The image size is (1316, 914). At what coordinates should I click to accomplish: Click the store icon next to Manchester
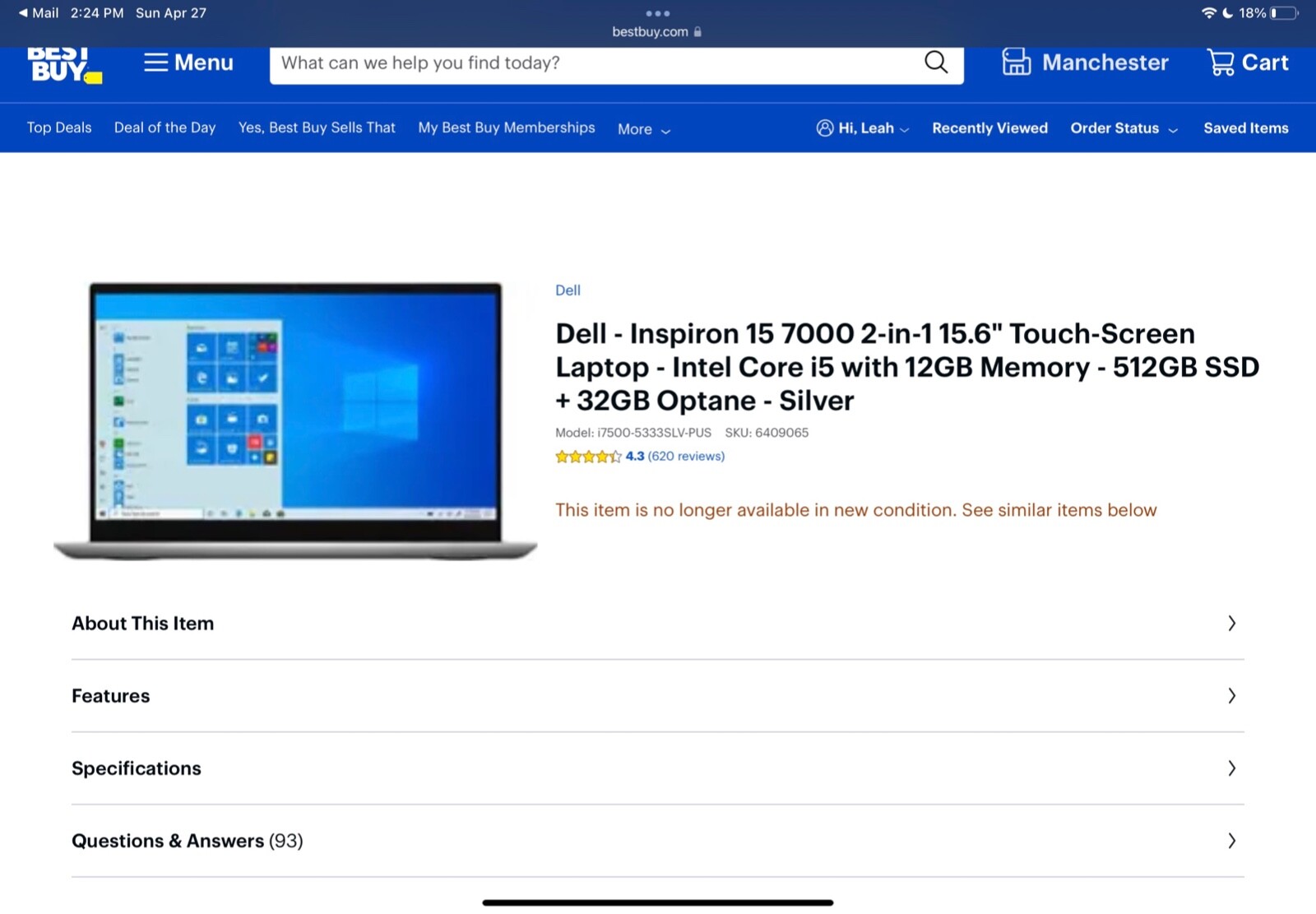tap(1016, 63)
